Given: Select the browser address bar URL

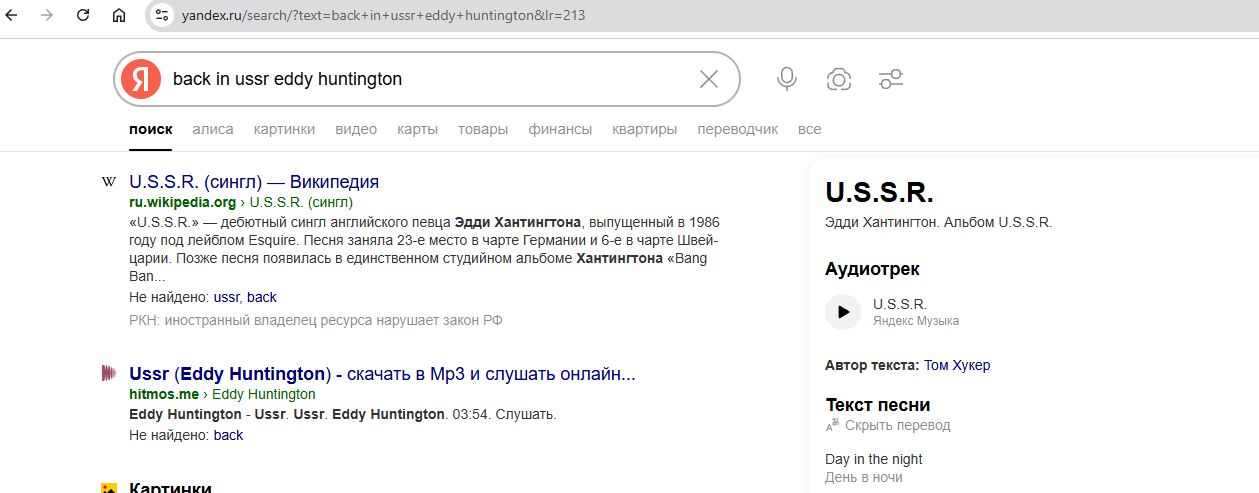Looking at the screenshot, I should point(383,15).
